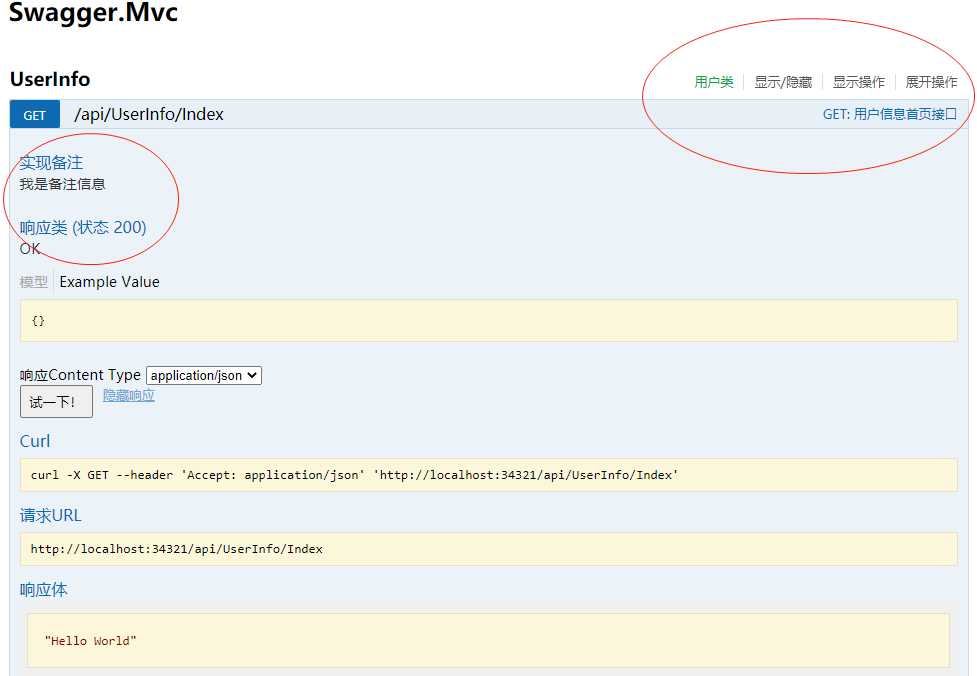Viewport: 977px width, 676px height.
Task: Collapse the UserInfo section heading
Action: [x=50, y=79]
